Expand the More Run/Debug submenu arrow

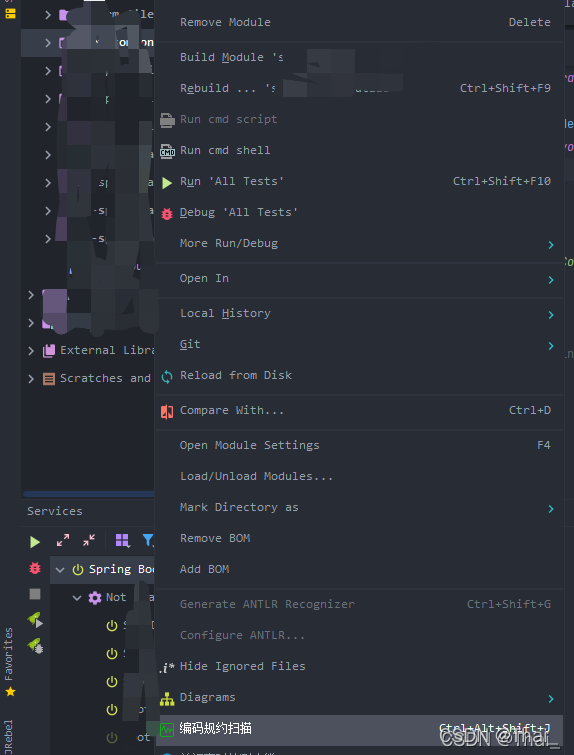(551, 245)
